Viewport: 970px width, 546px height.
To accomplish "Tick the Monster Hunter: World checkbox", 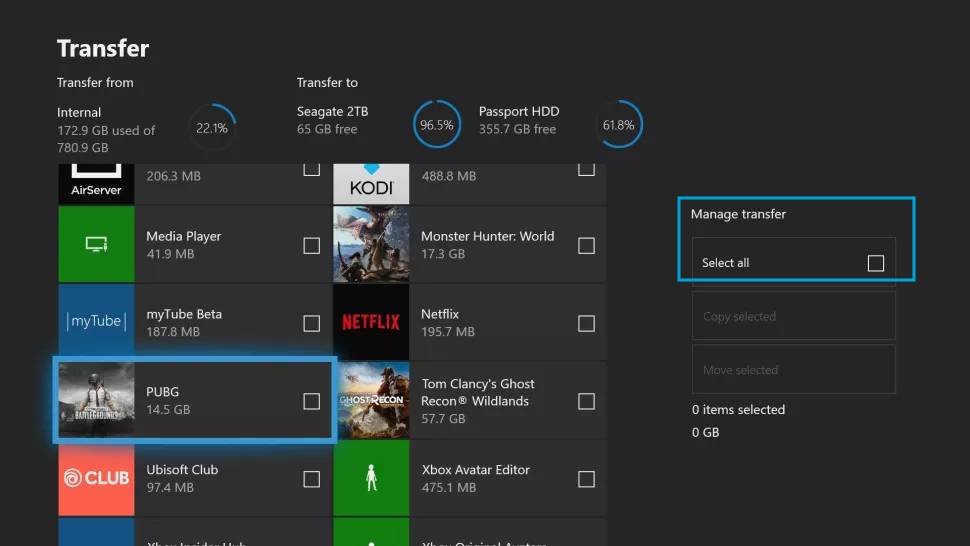I will pyautogui.click(x=586, y=245).
